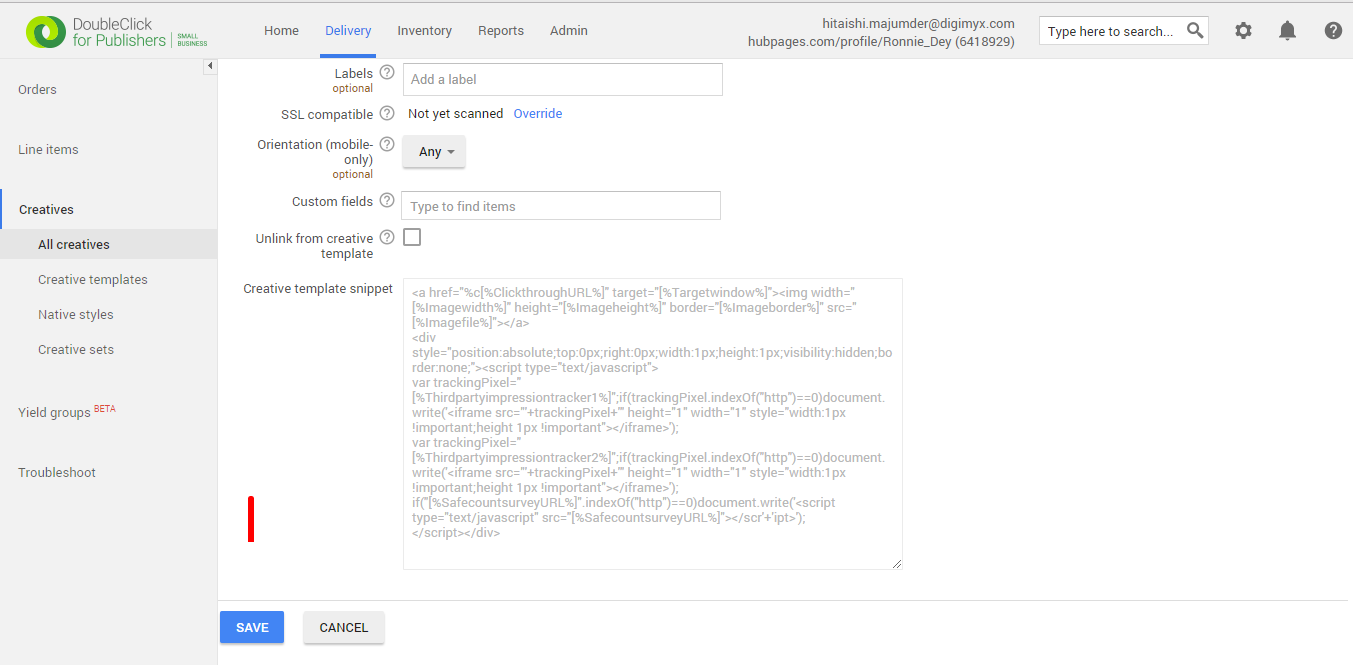
Task: Click the Add a label input field
Action: click(x=562, y=79)
